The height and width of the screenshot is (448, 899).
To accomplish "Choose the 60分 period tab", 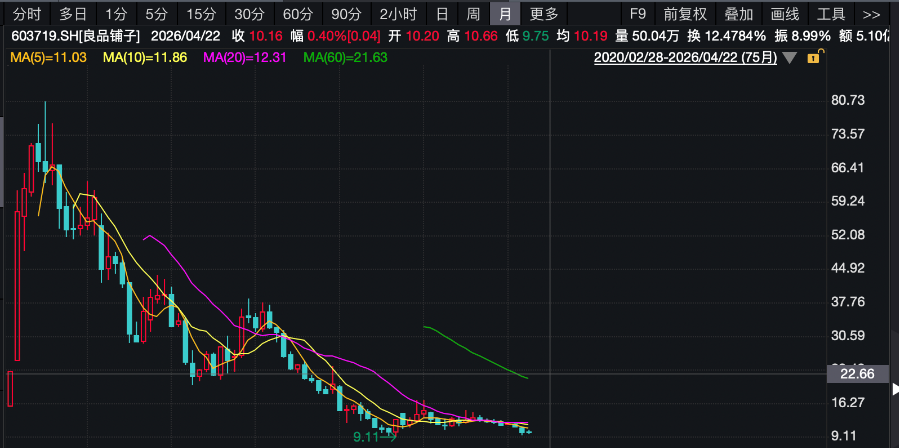I will (297, 14).
